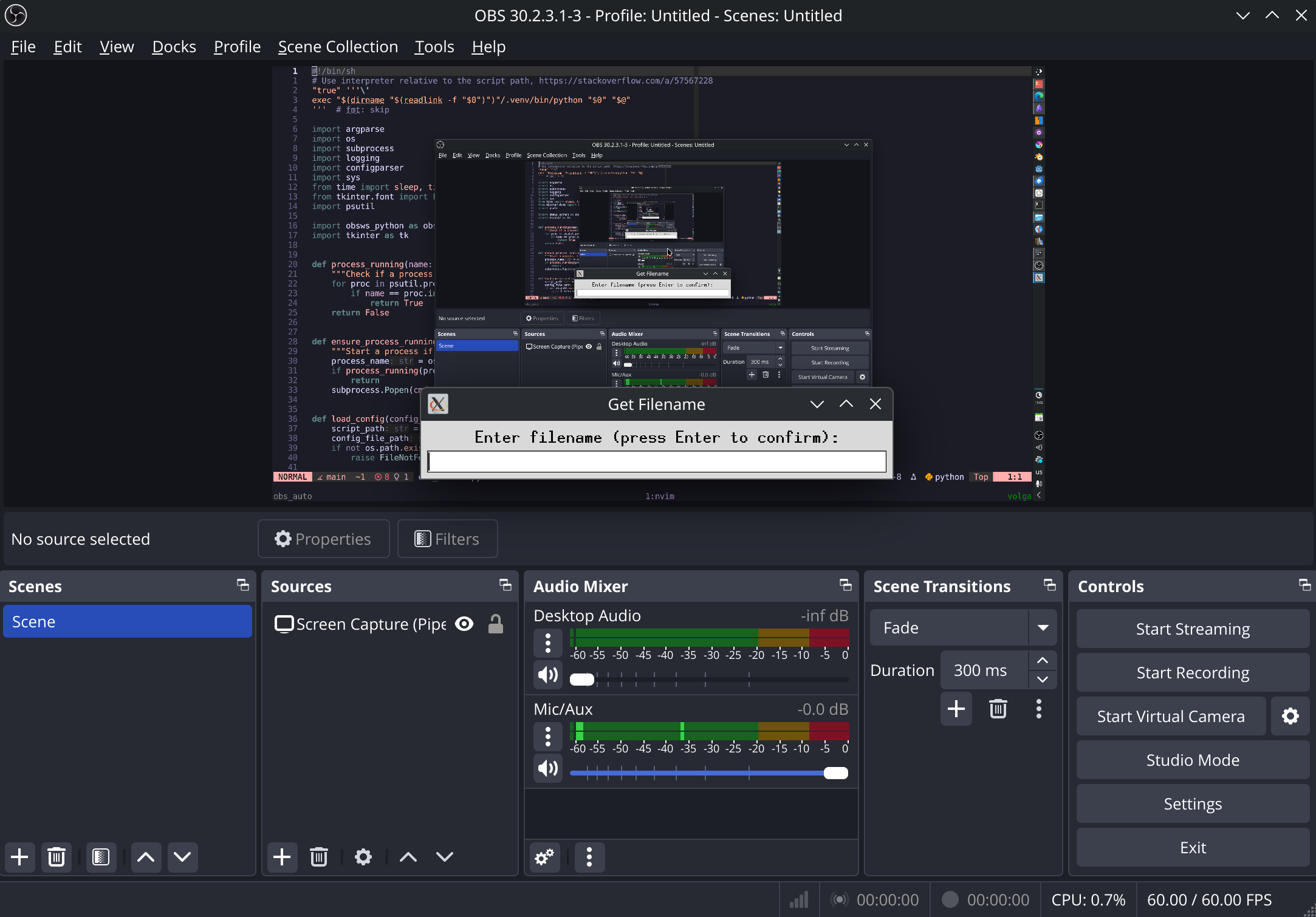Lock the Screen Capture source

pyautogui.click(x=496, y=624)
